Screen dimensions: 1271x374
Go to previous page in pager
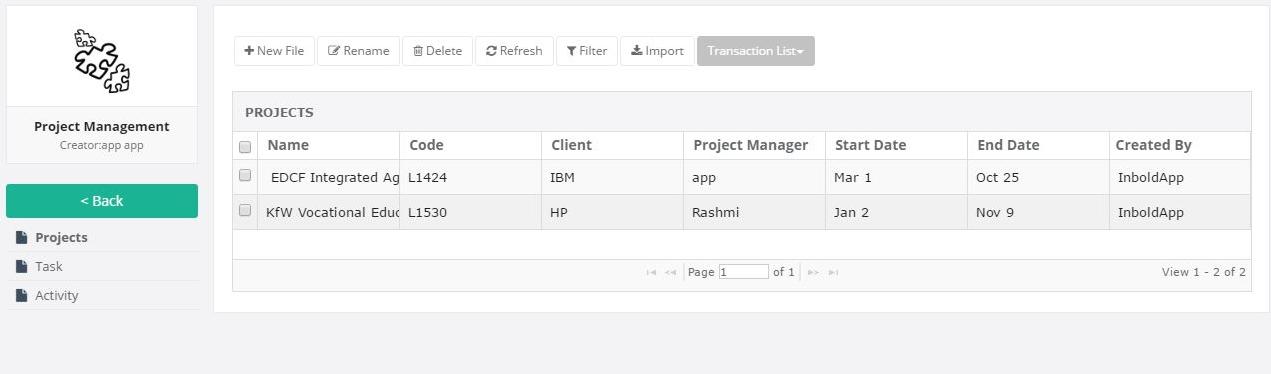click(670, 272)
